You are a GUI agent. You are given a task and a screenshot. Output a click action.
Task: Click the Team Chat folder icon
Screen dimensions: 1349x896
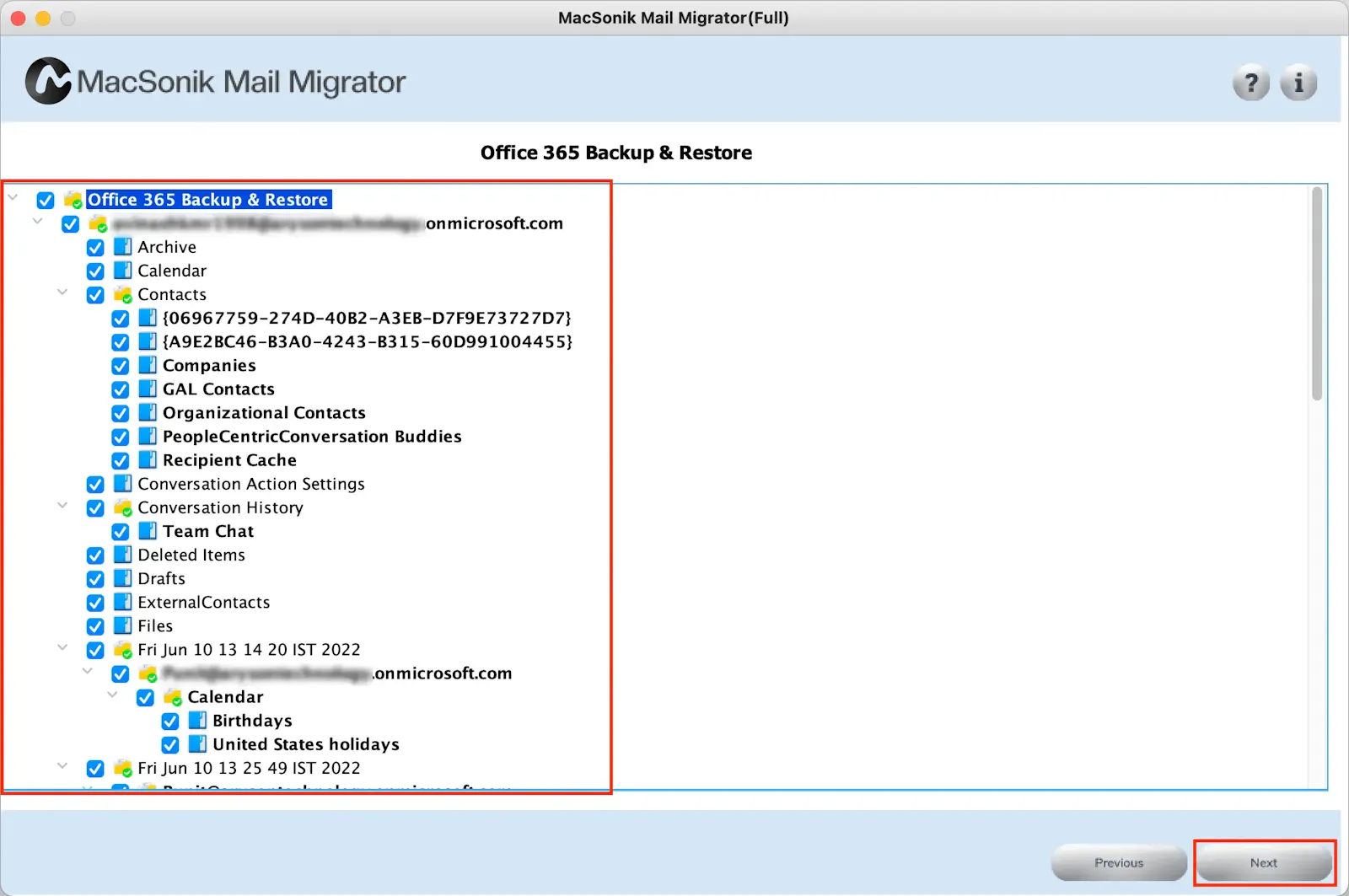pyautogui.click(x=148, y=531)
